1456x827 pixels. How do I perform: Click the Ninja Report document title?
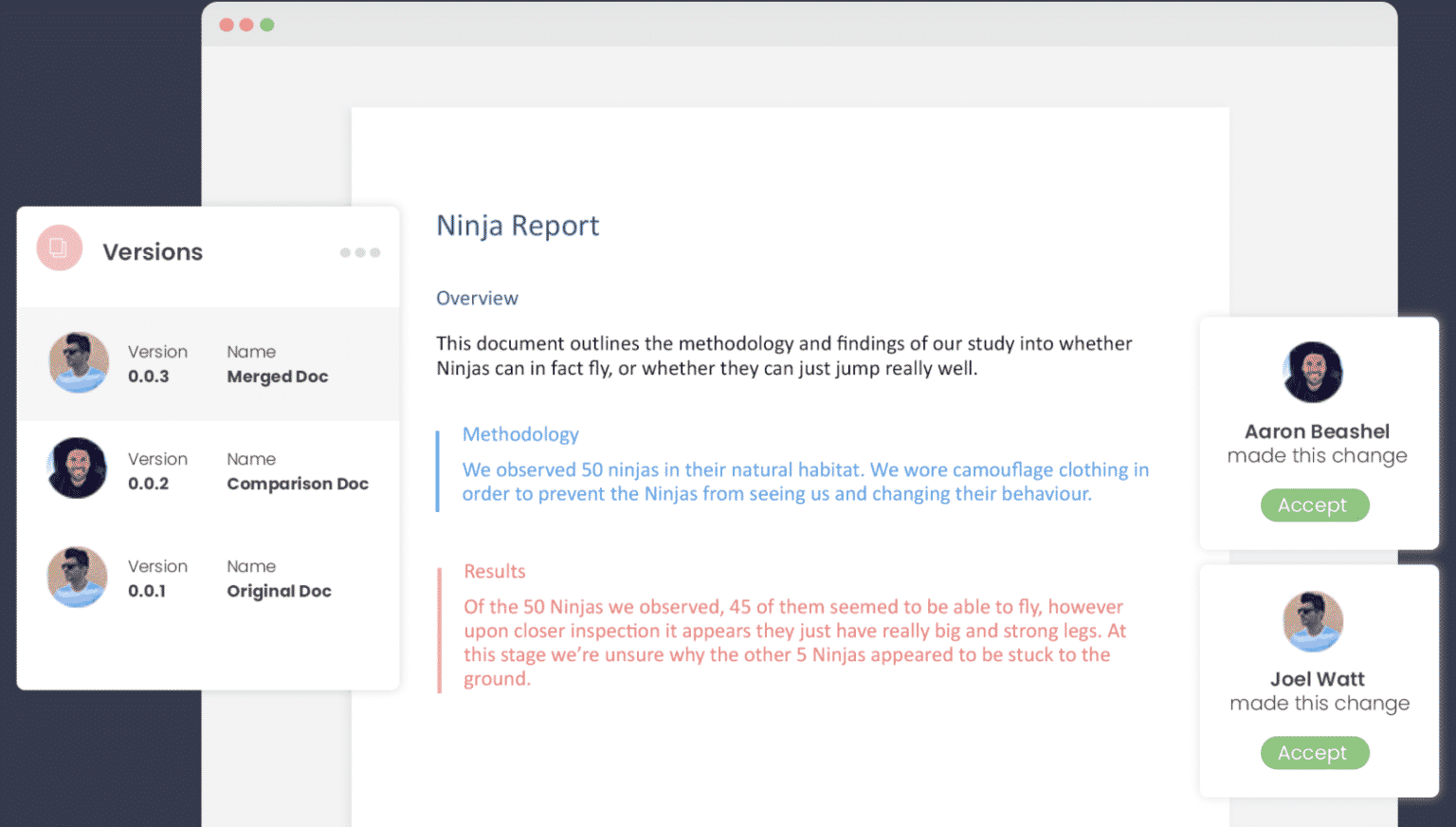(x=518, y=226)
